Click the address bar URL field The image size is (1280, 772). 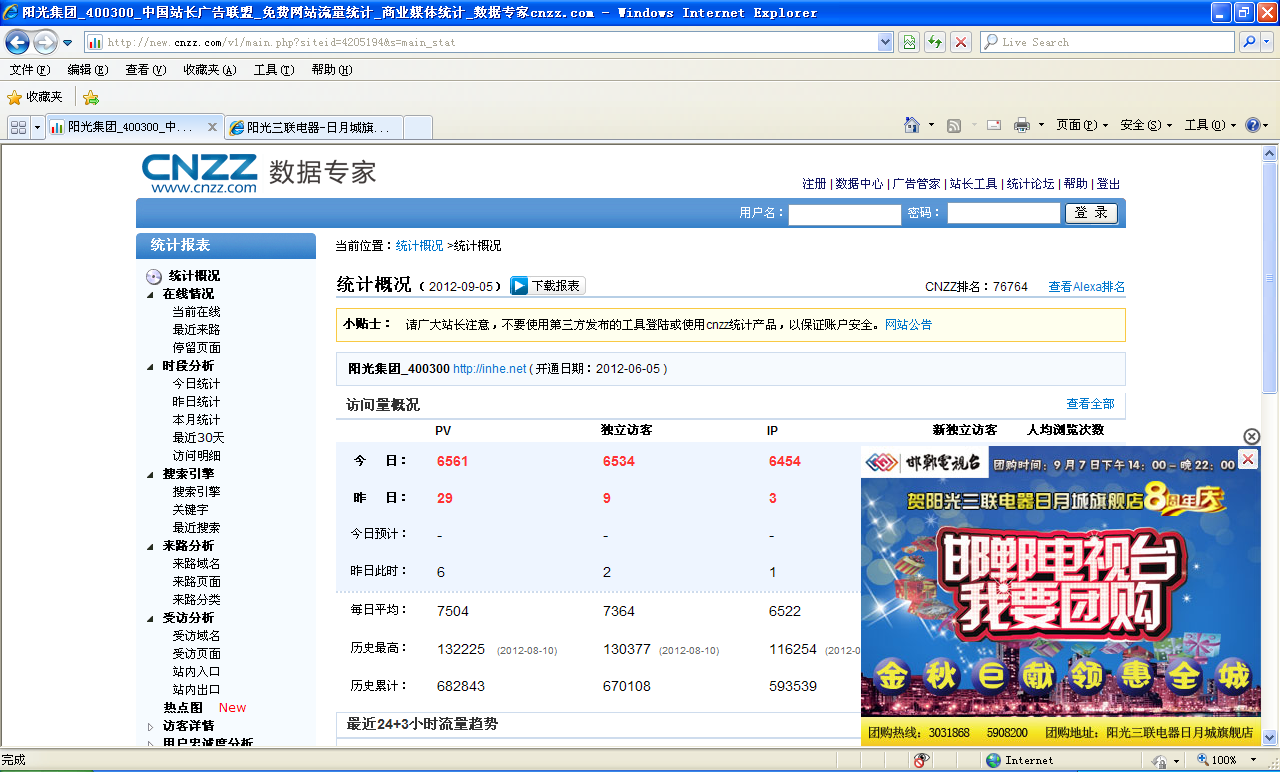(480, 42)
